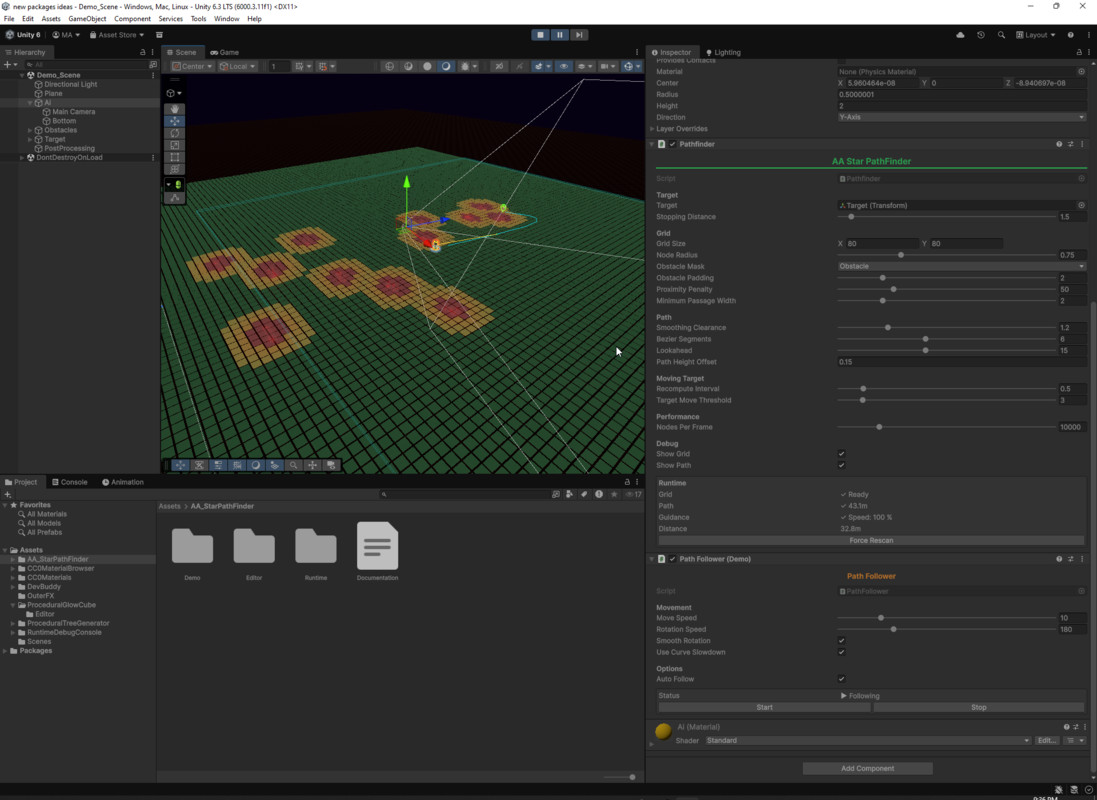Lock the Inspector panel
Image resolution: width=1097 pixels, height=800 pixels.
(x=1079, y=52)
